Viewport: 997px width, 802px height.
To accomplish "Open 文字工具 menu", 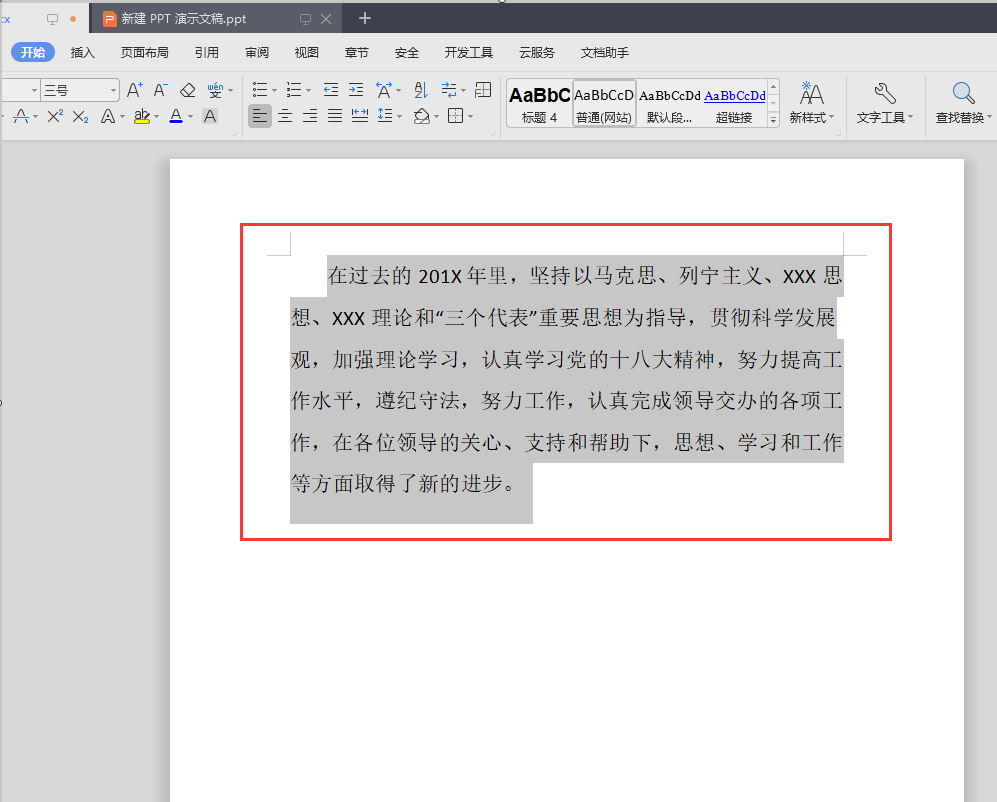I will pos(884,103).
